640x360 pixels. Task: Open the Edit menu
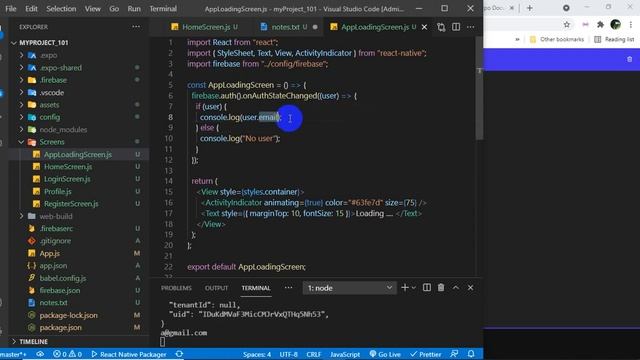click(x=31, y=9)
